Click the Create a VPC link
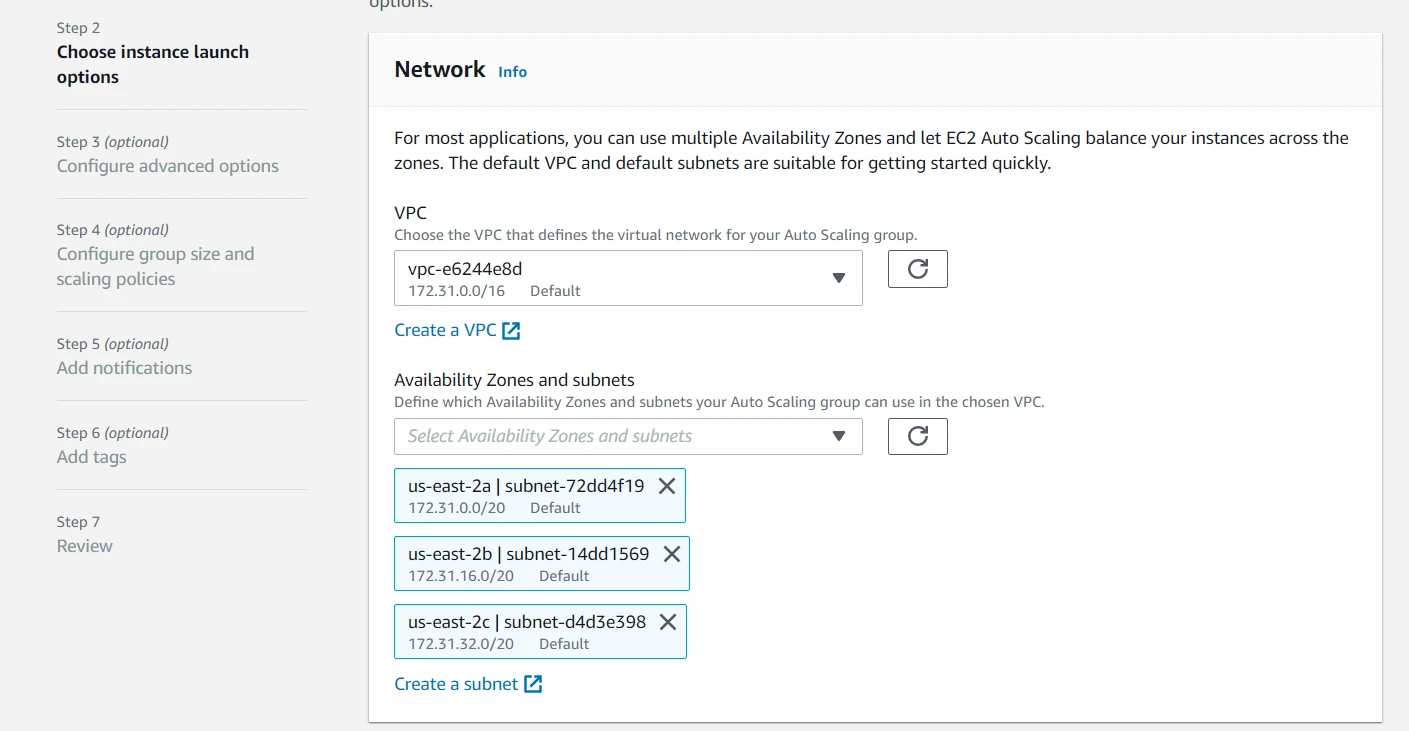The width and height of the screenshot is (1409, 731). pos(445,330)
